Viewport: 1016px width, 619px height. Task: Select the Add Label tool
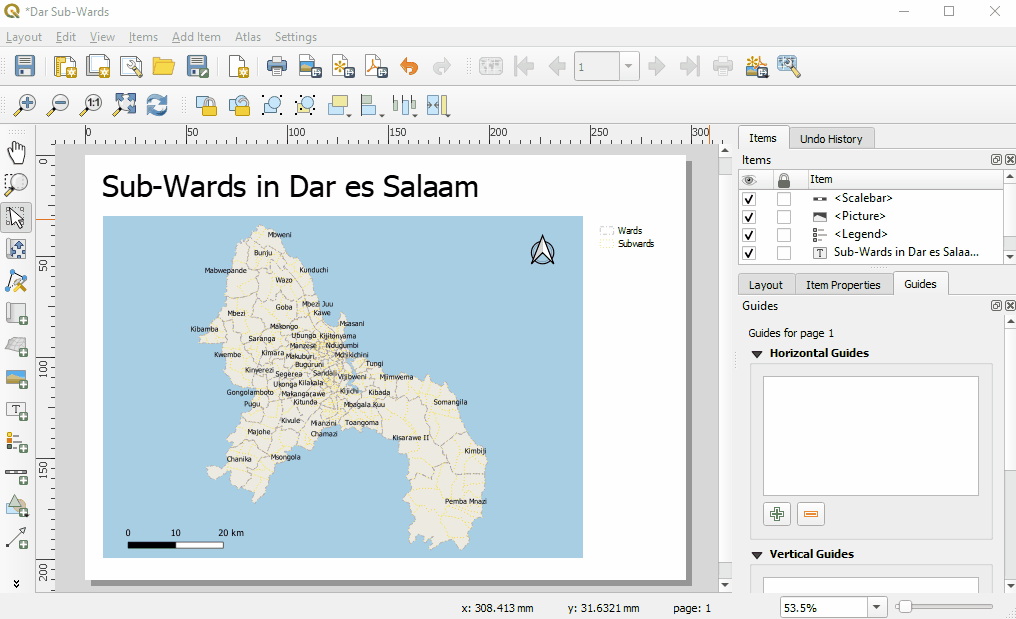pyautogui.click(x=16, y=410)
